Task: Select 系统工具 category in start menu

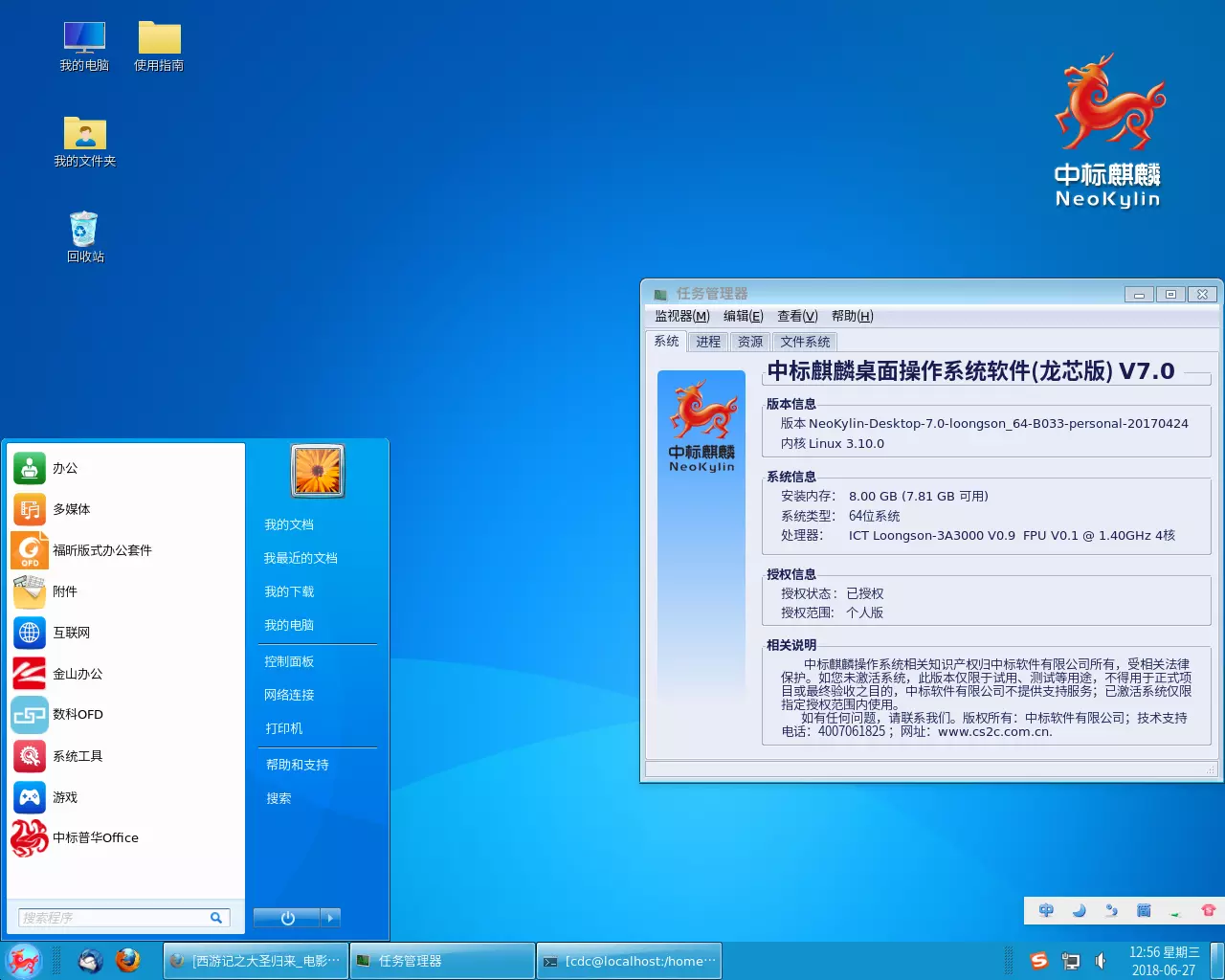Action: click(x=125, y=756)
